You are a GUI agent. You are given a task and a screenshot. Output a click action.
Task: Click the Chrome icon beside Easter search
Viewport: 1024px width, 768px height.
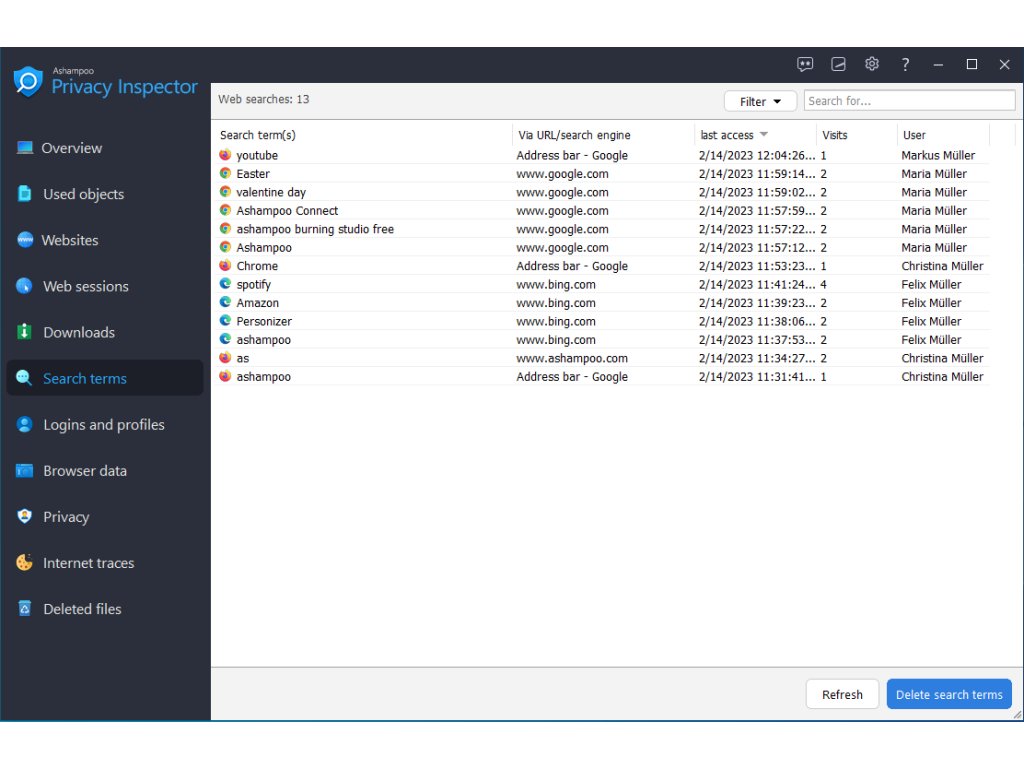point(225,173)
